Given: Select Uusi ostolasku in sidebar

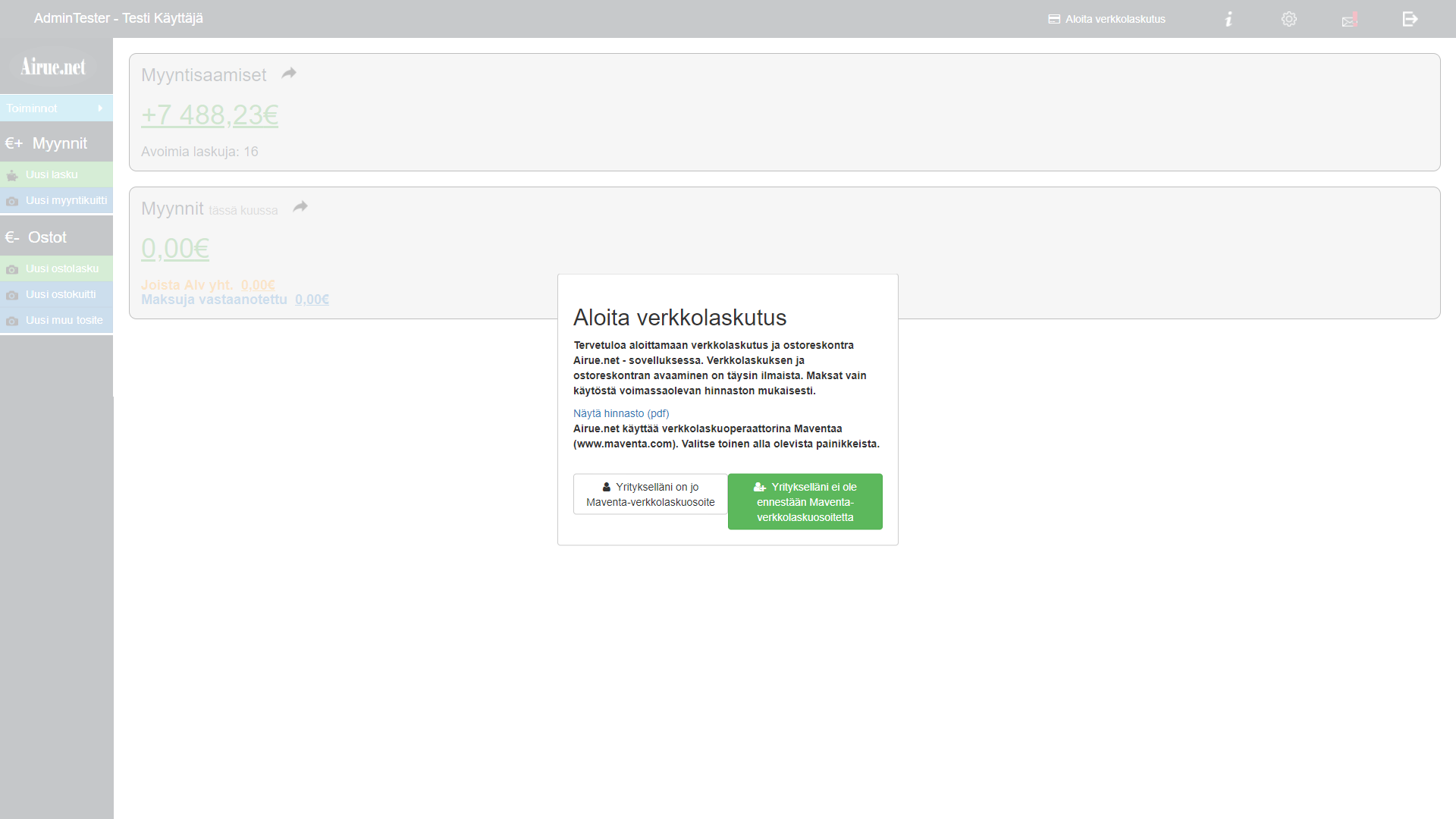Looking at the screenshot, I should click(56, 268).
